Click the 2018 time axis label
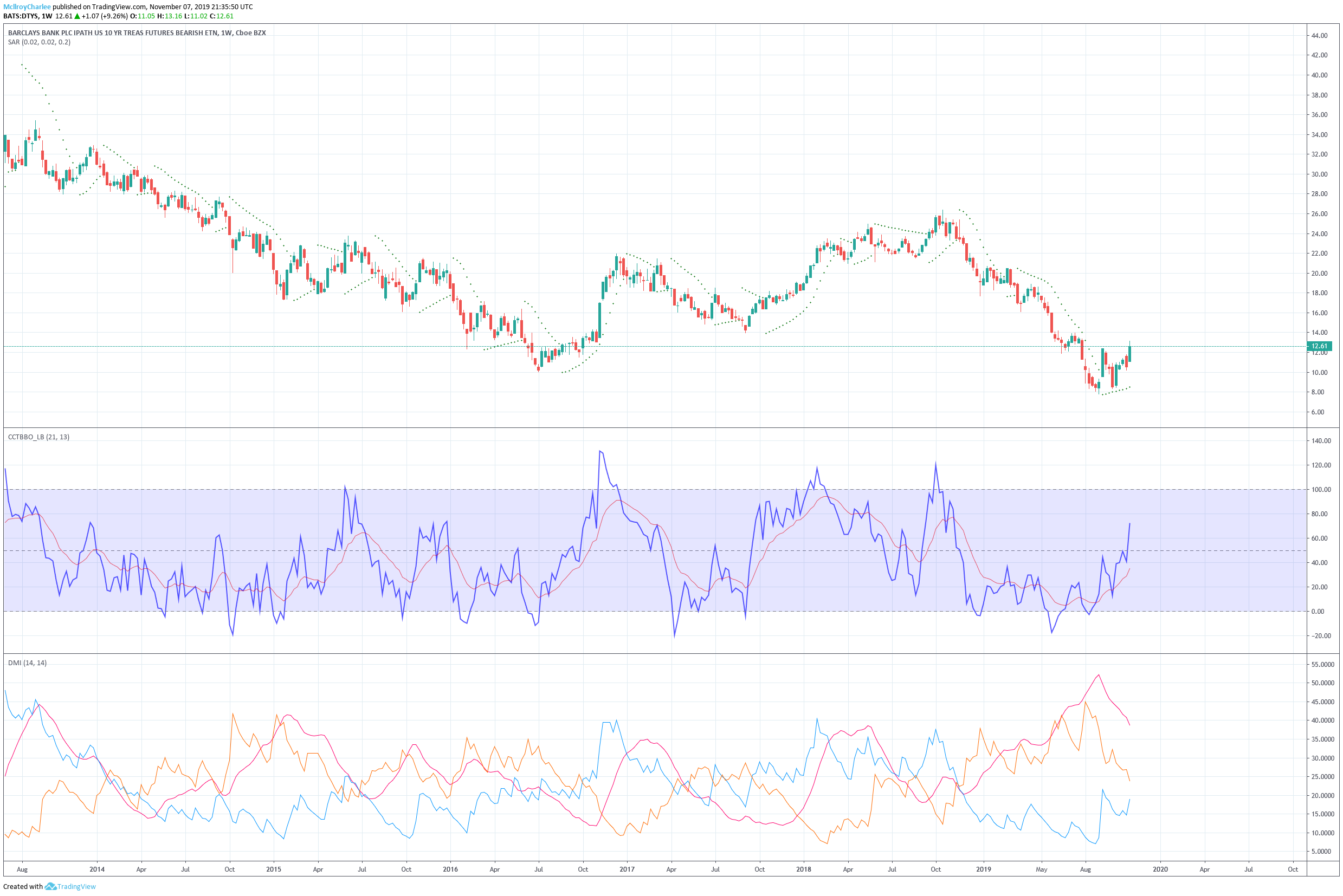1343x896 pixels. coord(804,869)
